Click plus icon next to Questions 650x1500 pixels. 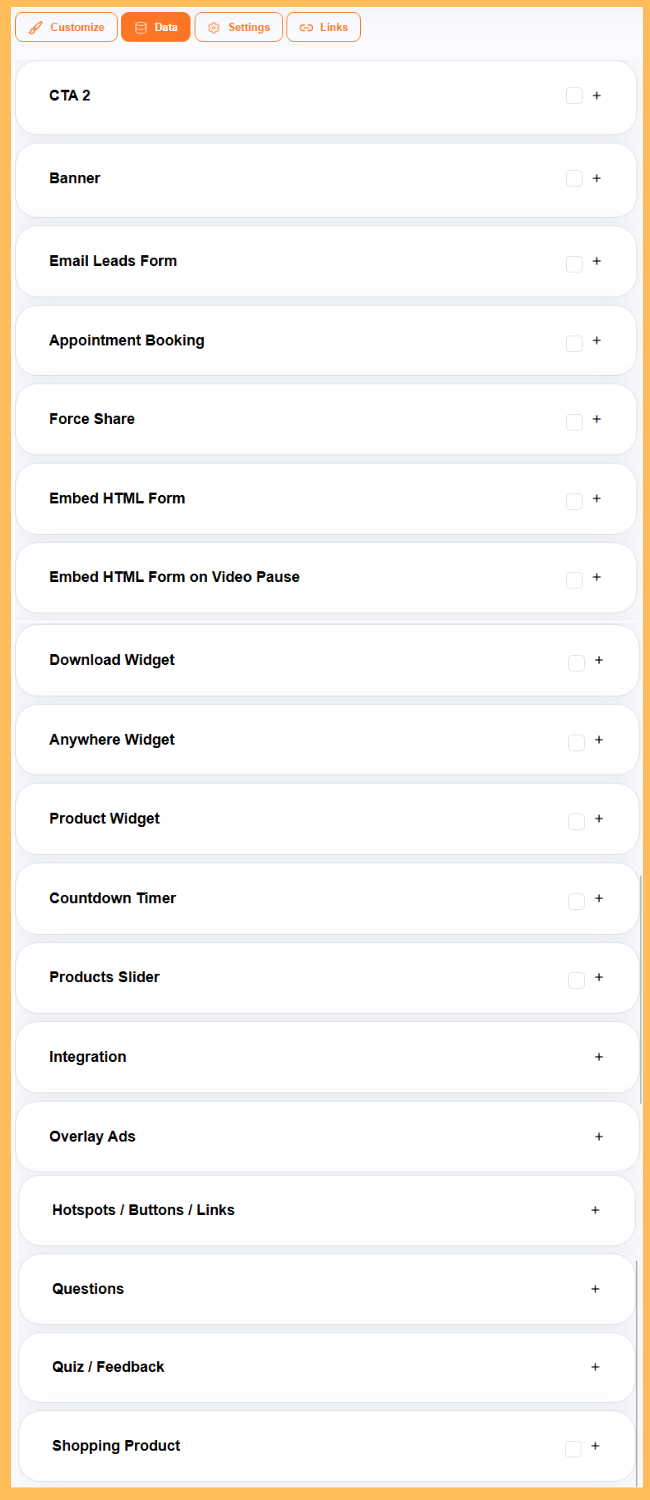click(x=596, y=1289)
